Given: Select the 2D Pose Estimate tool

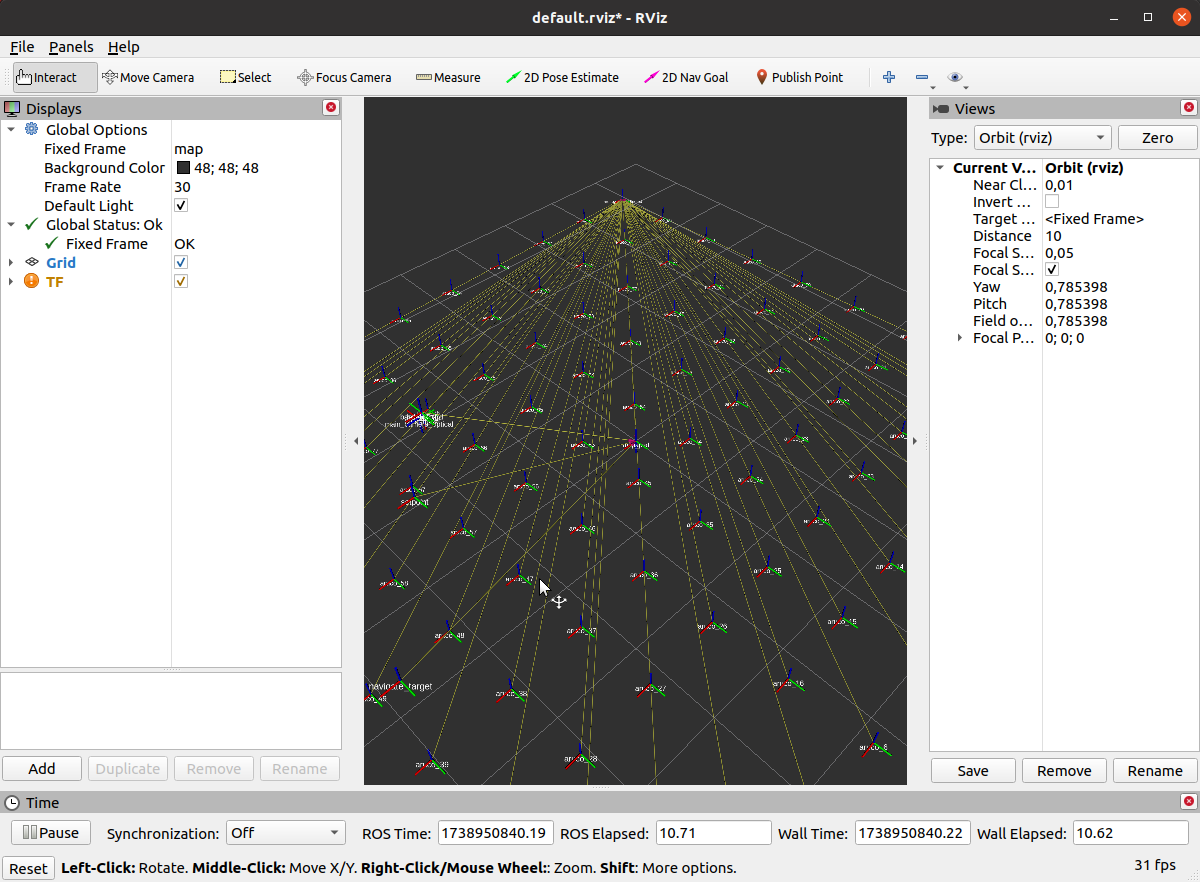Looking at the screenshot, I should click(562, 77).
